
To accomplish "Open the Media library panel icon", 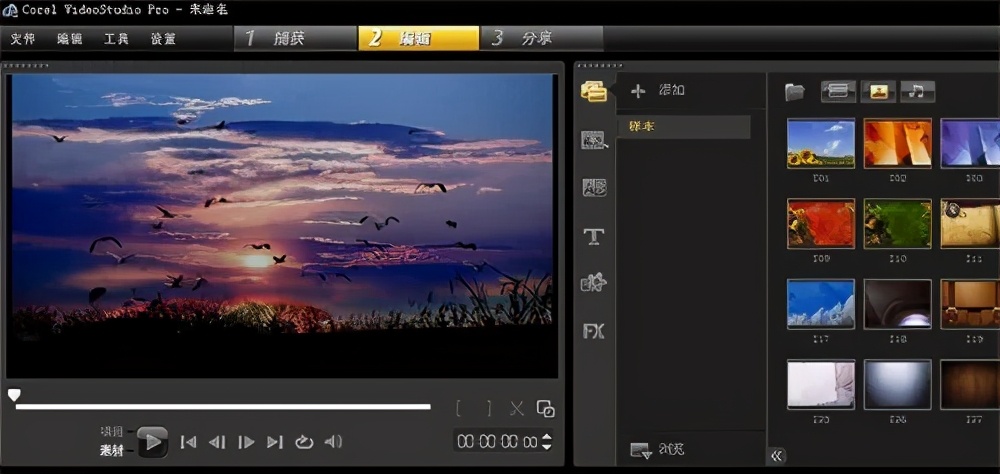I will 594,91.
